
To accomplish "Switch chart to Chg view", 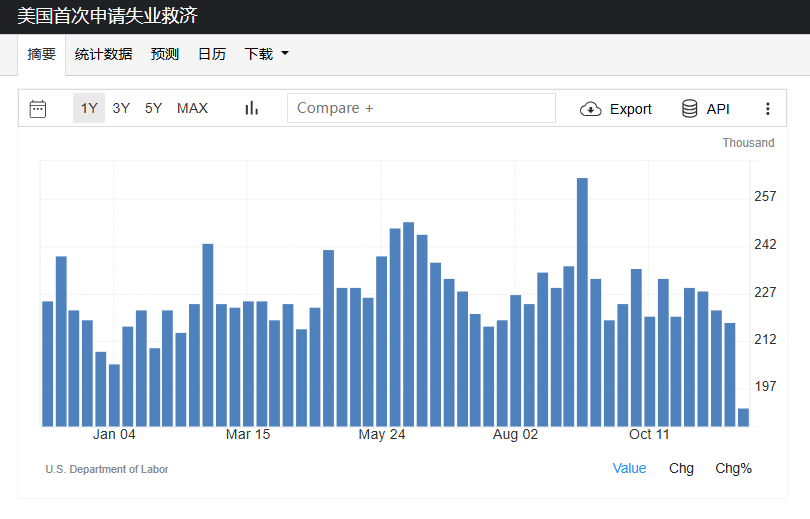I will point(681,468).
